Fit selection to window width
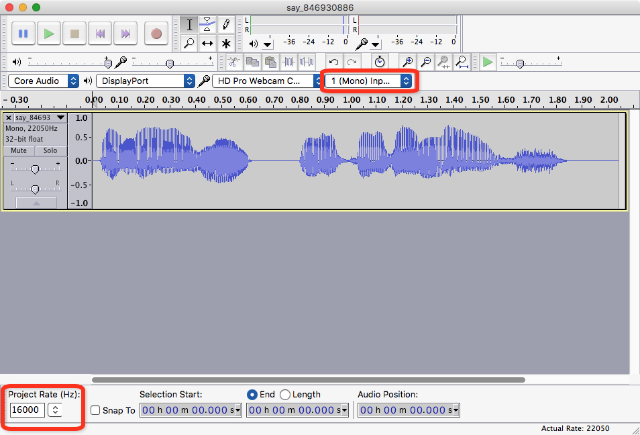Viewport: 640px width, 435px height. pyautogui.click(x=444, y=62)
